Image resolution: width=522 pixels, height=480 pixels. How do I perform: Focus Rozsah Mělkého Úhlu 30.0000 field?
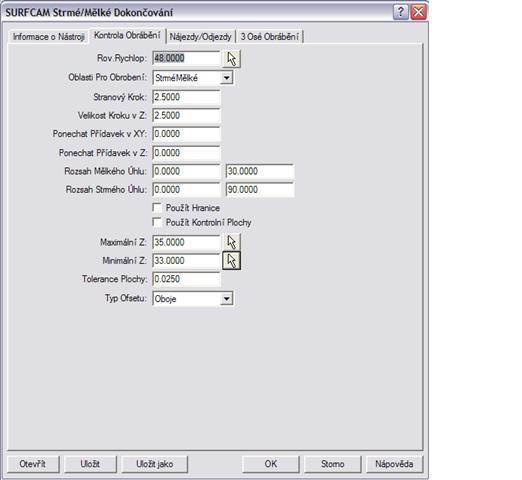click(260, 171)
